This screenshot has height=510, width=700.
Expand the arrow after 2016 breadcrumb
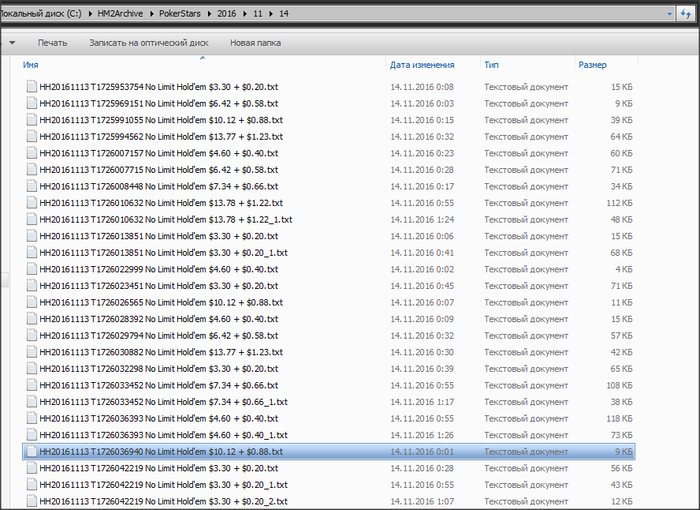click(245, 14)
